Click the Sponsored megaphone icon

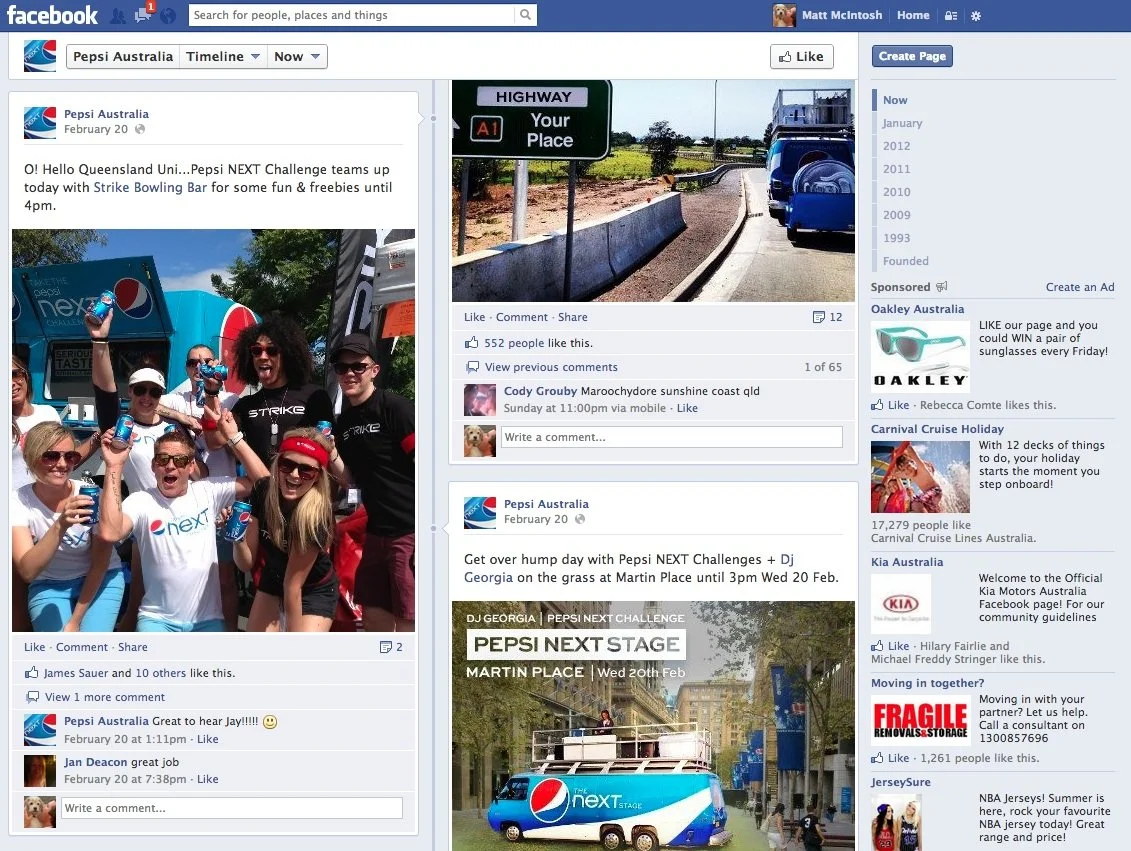pyautogui.click(x=941, y=286)
